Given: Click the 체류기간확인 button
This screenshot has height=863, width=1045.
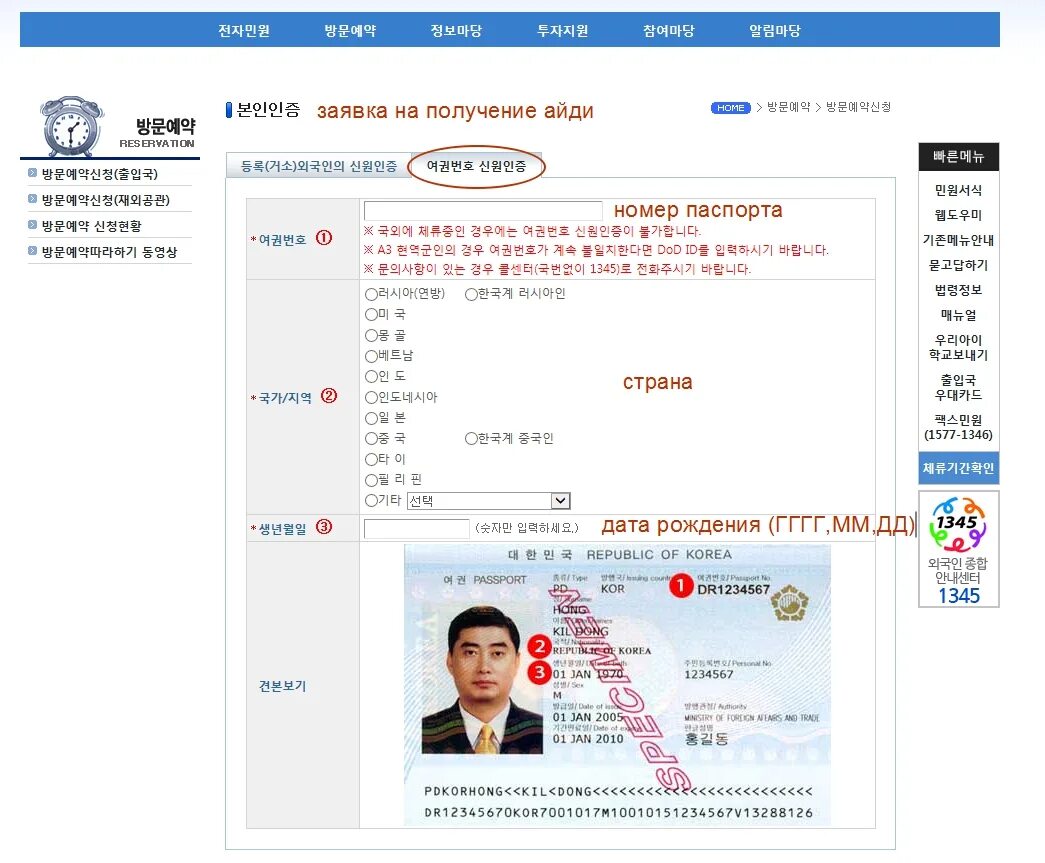Looking at the screenshot, I should [958, 468].
